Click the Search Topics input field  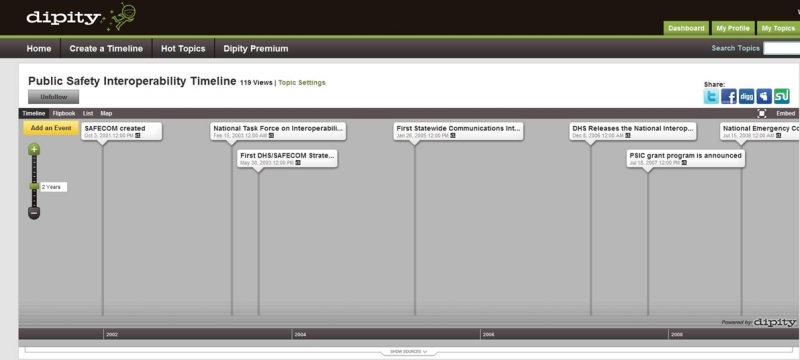(782, 48)
